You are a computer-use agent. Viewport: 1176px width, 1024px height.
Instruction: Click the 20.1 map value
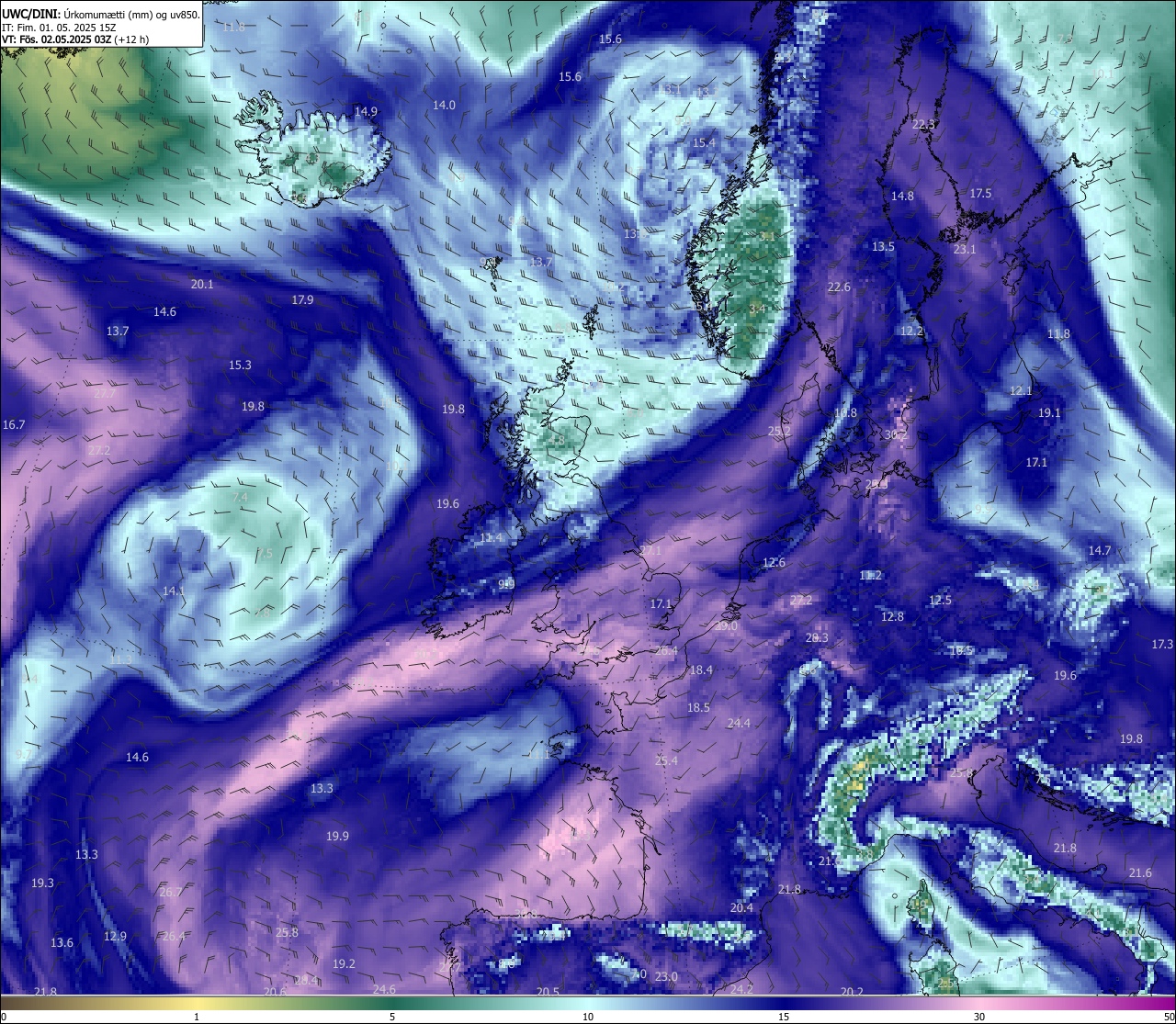pyautogui.click(x=202, y=285)
